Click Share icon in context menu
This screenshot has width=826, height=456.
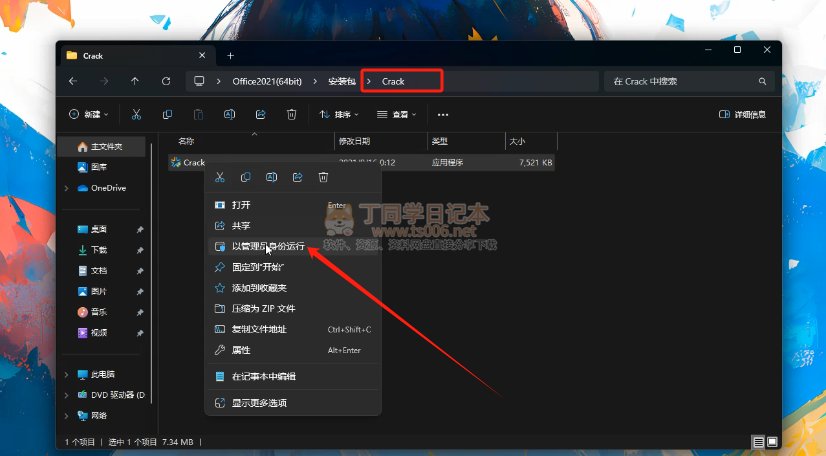click(298, 177)
